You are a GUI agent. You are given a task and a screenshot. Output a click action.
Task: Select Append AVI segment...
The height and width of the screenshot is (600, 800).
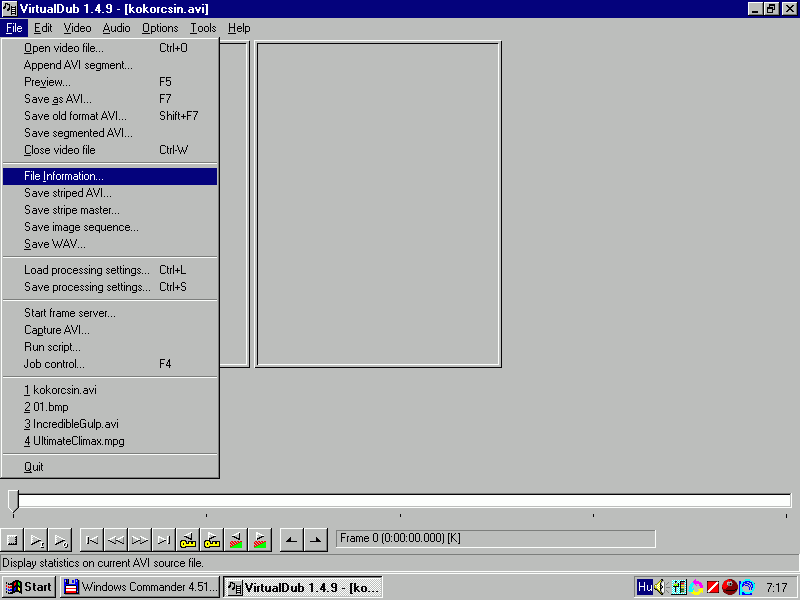click(110, 65)
